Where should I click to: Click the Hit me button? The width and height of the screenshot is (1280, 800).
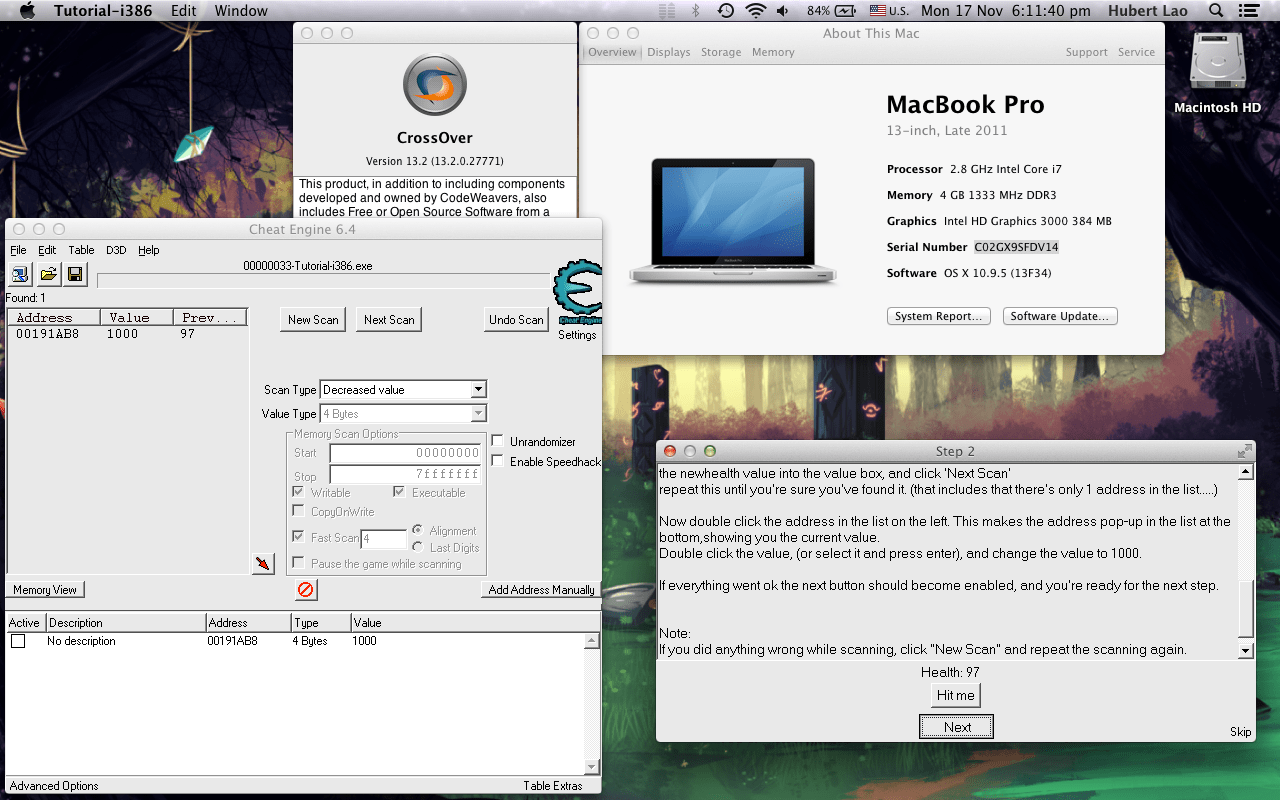point(955,695)
